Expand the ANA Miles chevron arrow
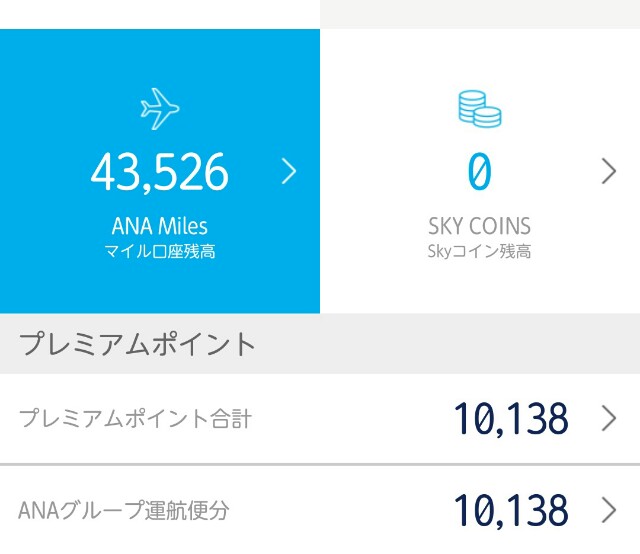Image resolution: width=640 pixels, height=554 pixels. tap(289, 171)
